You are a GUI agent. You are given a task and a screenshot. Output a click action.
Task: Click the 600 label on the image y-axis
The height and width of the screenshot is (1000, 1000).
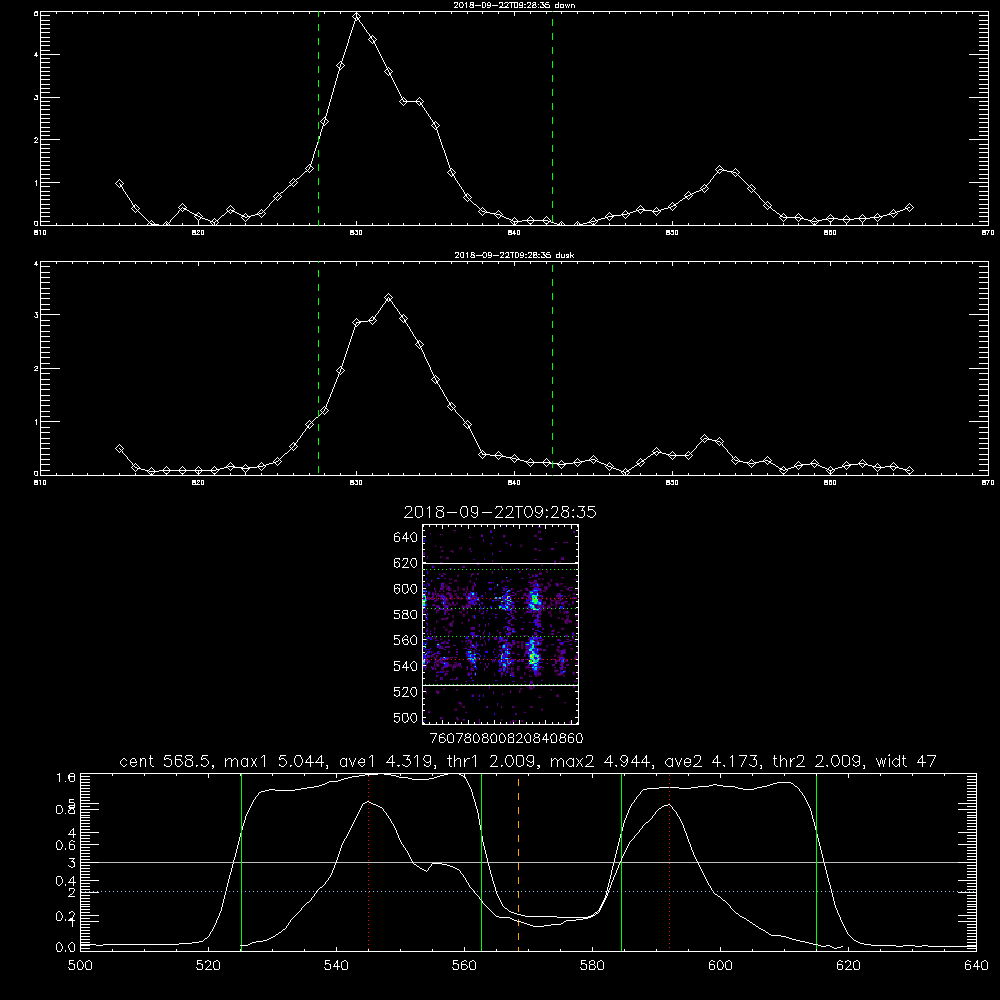(x=405, y=589)
